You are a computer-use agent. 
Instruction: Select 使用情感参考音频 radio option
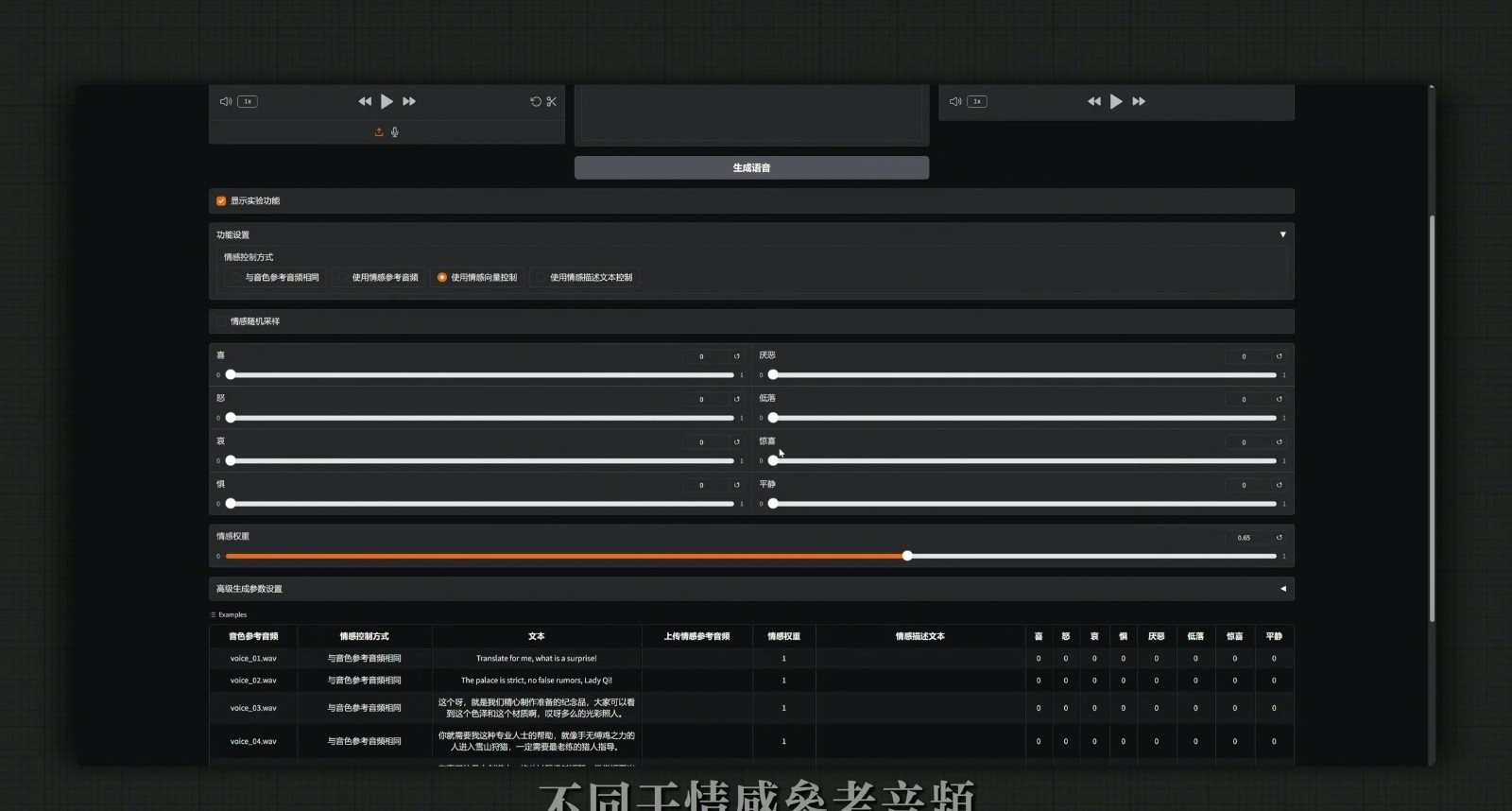pyautogui.click(x=343, y=278)
